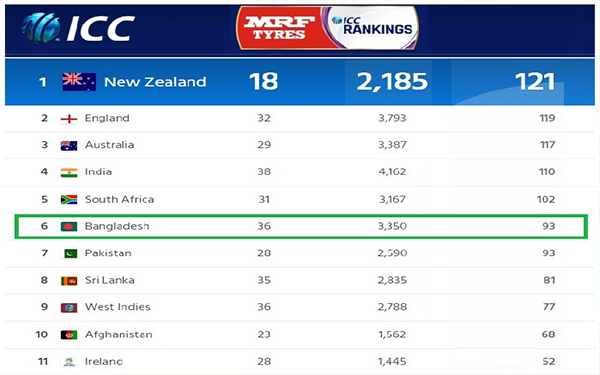Click the New Zealand flag icon
Viewport: 600px width, 375px height.
79,82
